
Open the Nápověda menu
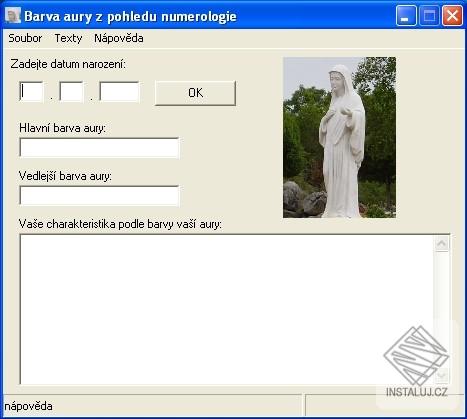point(119,38)
